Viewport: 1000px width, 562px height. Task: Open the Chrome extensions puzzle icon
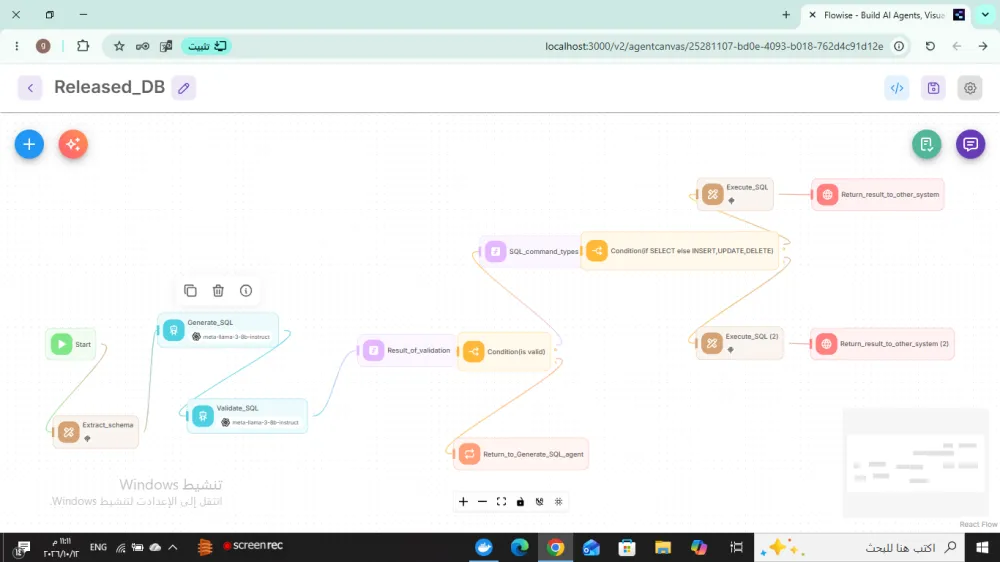[83, 46]
